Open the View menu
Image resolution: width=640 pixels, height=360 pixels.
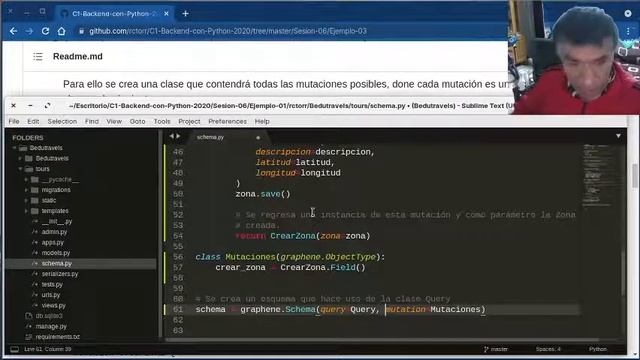(114, 121)
